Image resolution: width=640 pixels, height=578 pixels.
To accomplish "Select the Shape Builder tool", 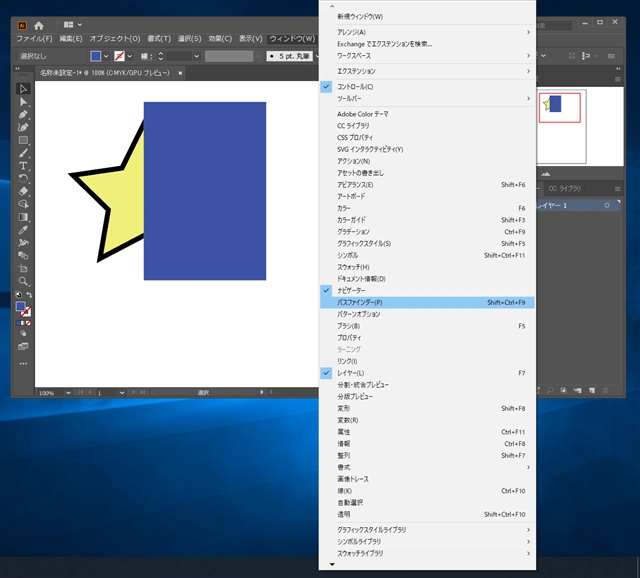I will 23,204.
